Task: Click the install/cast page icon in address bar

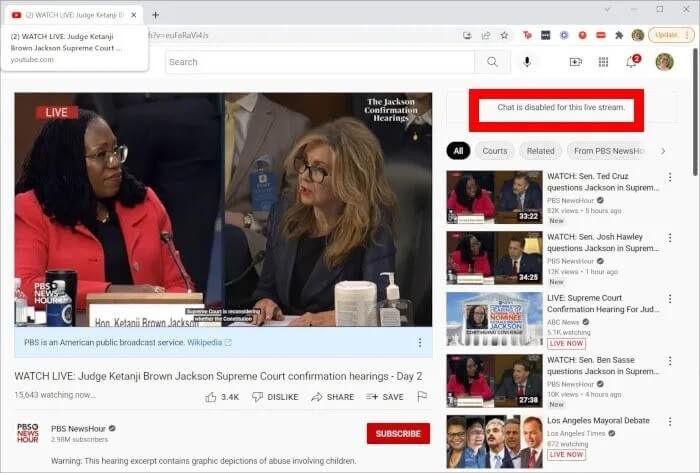Action: (x=467, y=35)
